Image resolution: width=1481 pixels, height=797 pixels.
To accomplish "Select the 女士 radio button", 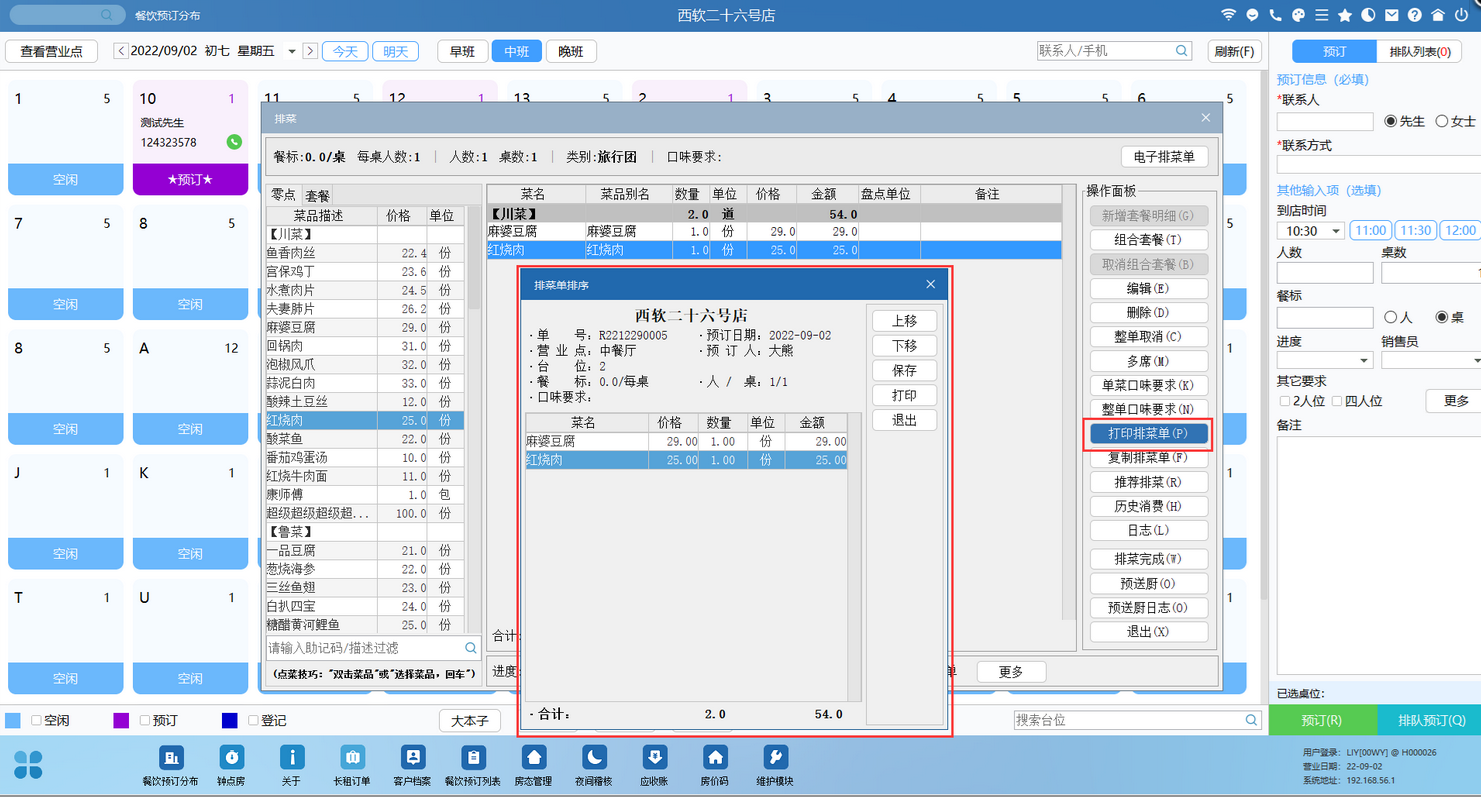I will tap(1441, 121).
